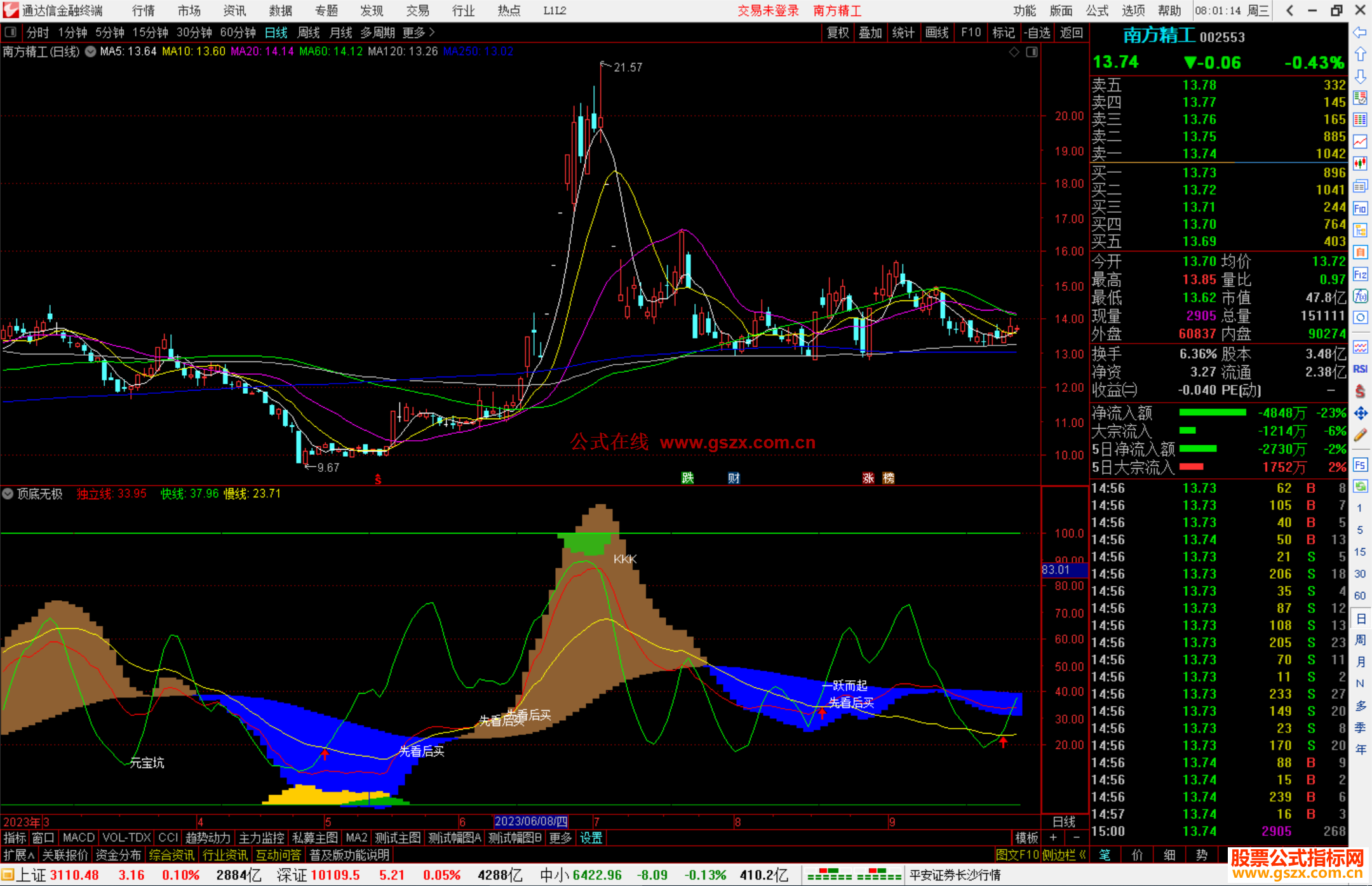1372x886 pixels.
Task: Open the intraday line chart icon
Action: pyautogui.click(x=1360, y=142)
